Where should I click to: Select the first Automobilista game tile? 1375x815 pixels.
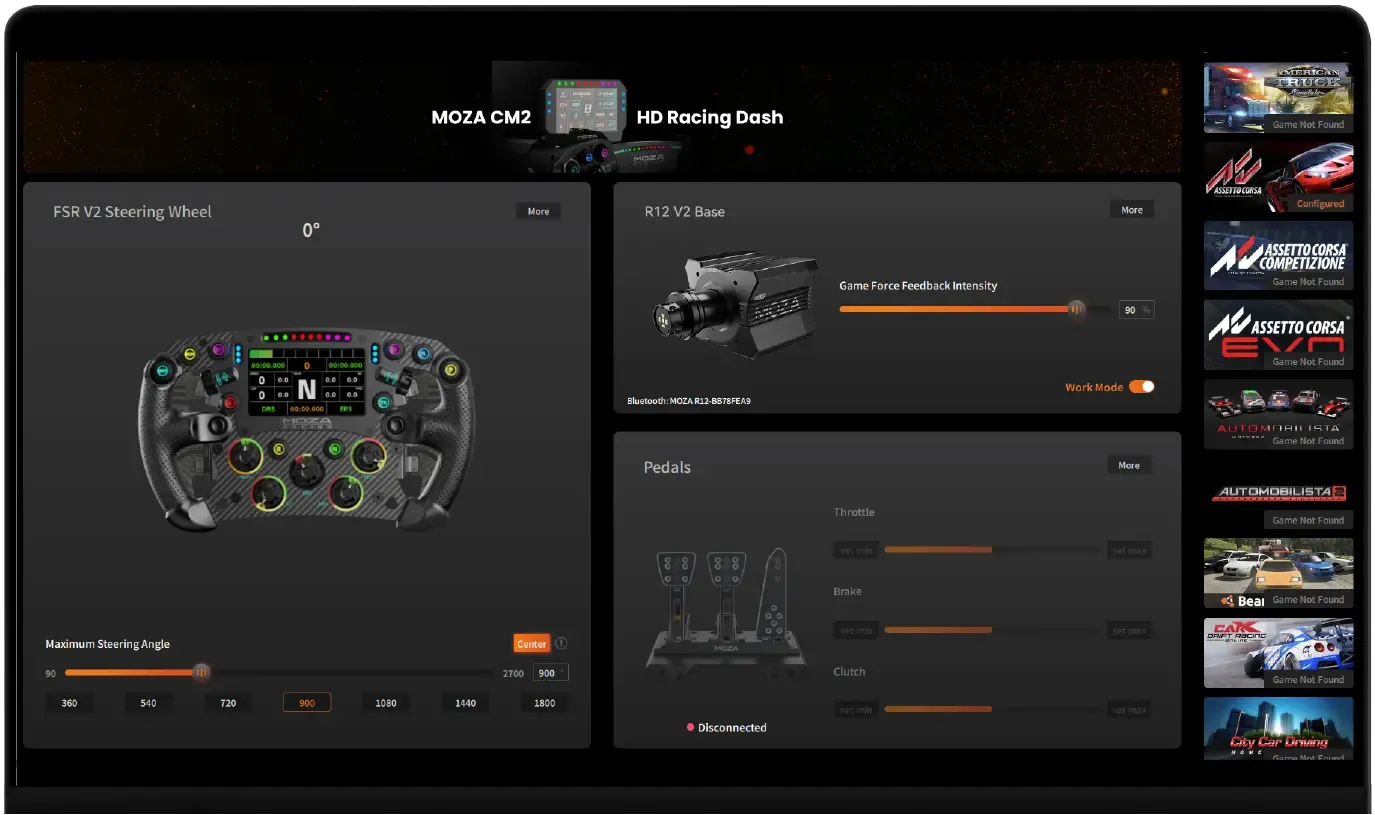coord(1278,414)
